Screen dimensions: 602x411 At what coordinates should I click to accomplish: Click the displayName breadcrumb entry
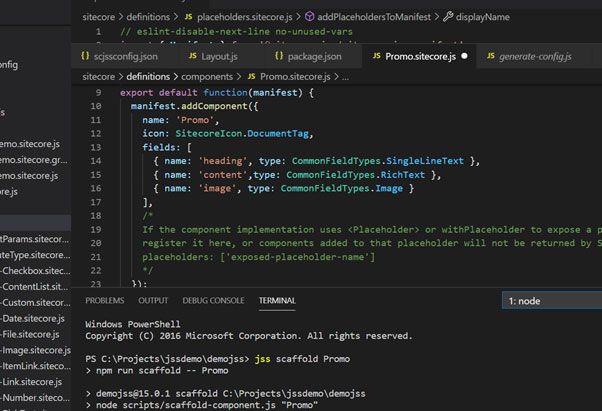coord(483,17)
